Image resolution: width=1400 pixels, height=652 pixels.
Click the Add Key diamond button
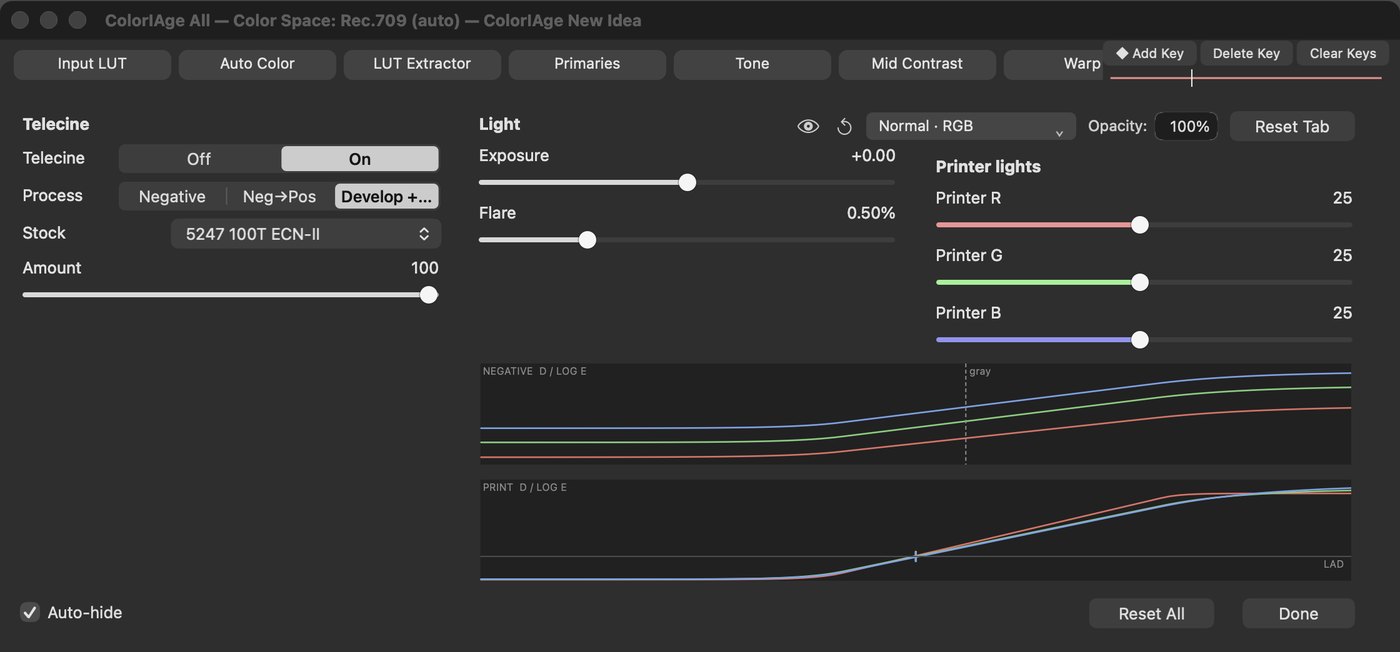pyautogui.click(x=1150, y=53)
